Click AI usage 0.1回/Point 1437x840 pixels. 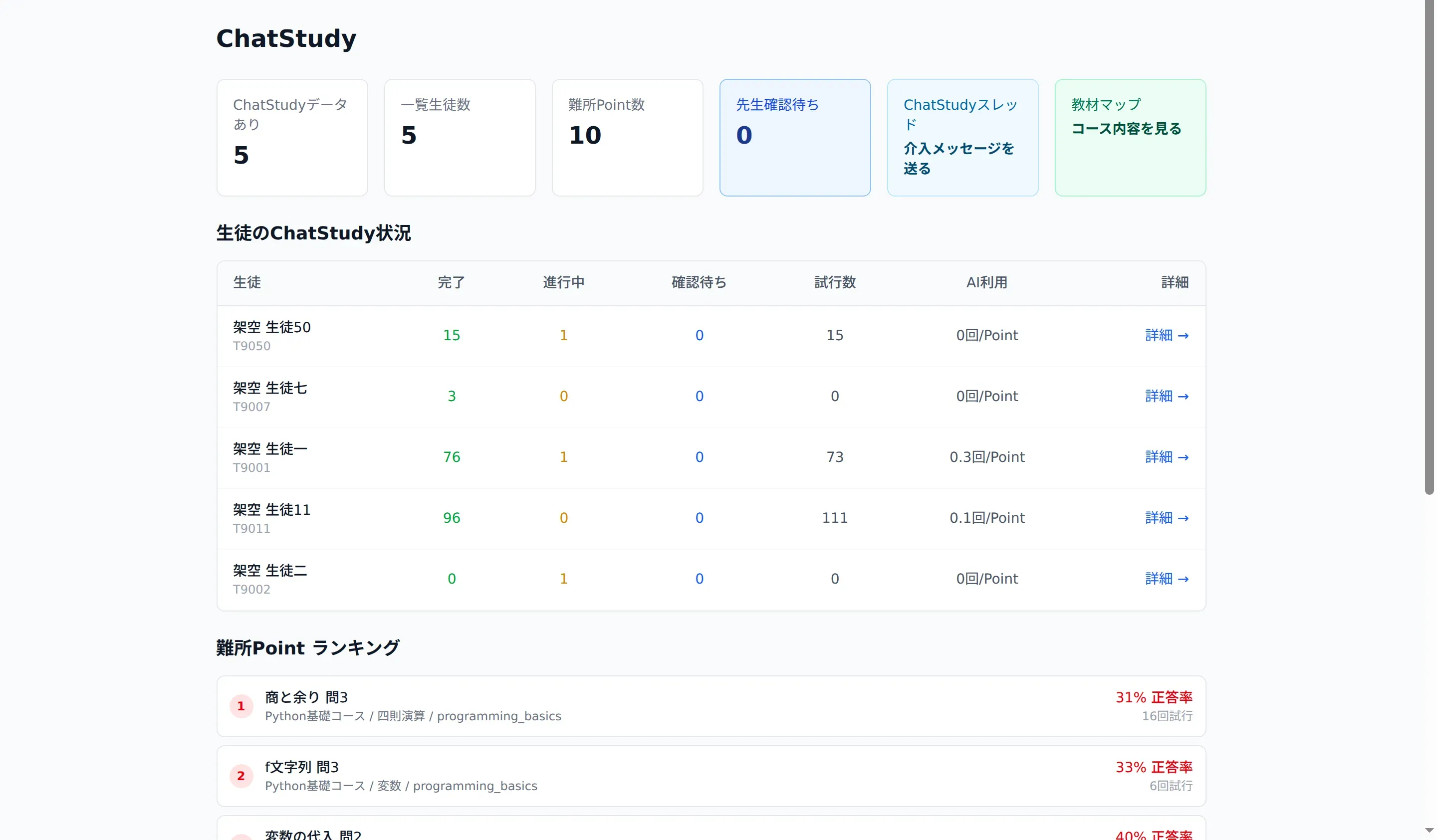tap(987, 518)
